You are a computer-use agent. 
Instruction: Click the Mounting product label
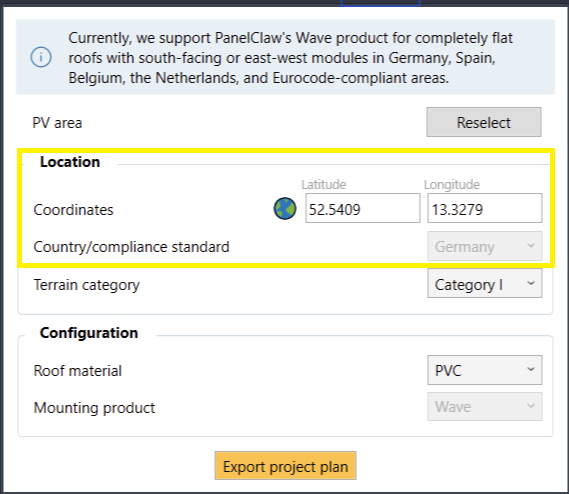pyautogui.click(x=94, y=408)
